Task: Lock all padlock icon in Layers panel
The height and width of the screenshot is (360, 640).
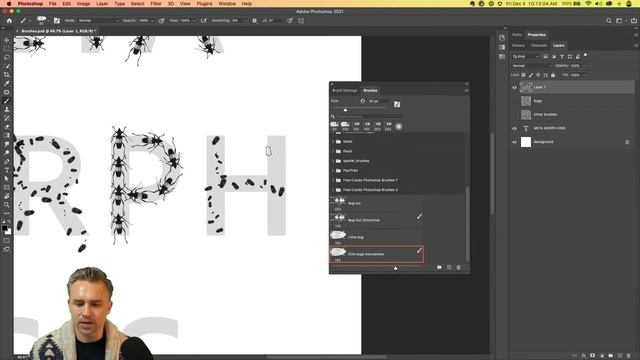Action: 553,75
